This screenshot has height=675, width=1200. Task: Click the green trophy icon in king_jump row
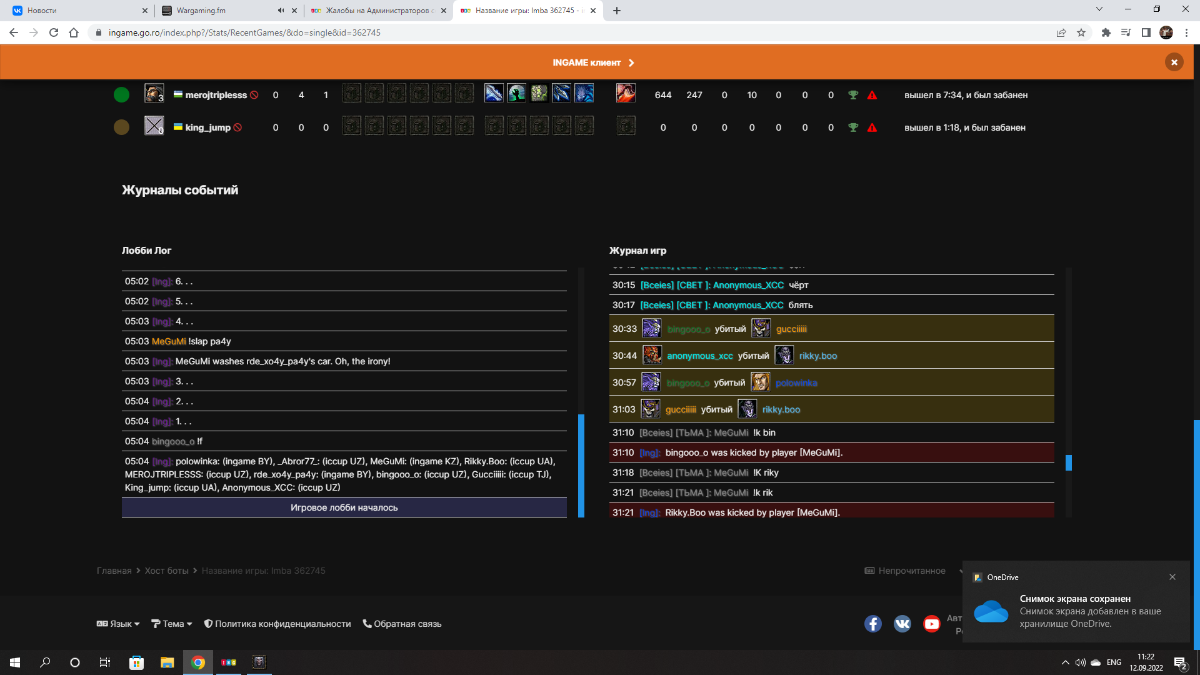852,128
